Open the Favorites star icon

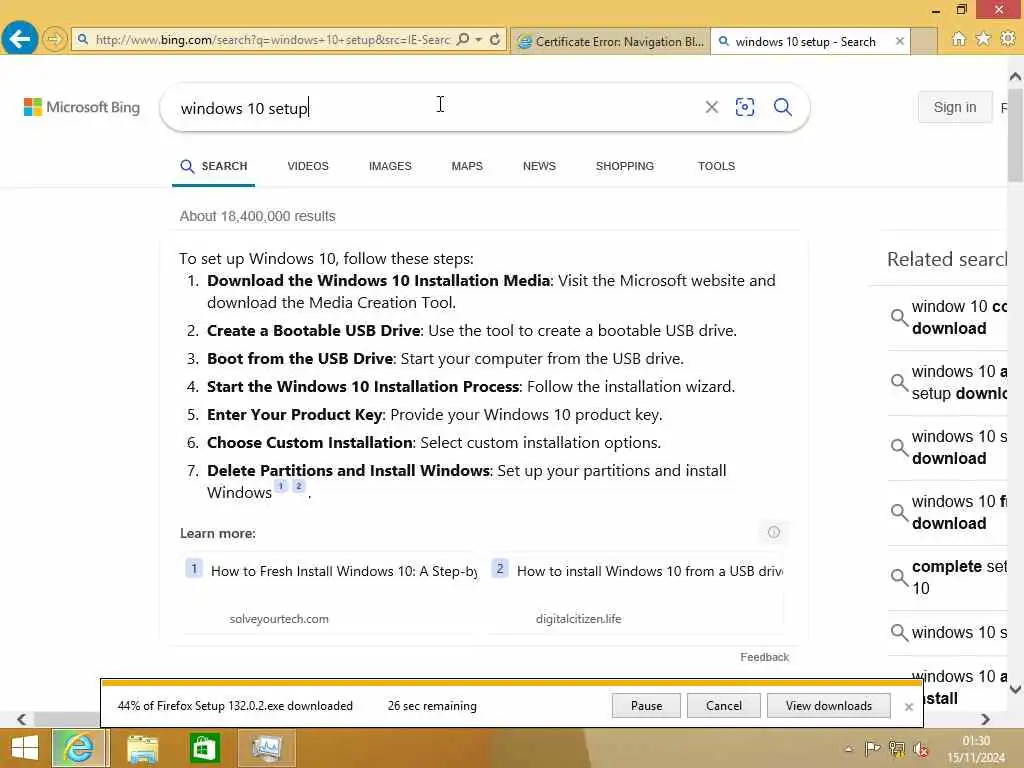[x=983, y=39]
